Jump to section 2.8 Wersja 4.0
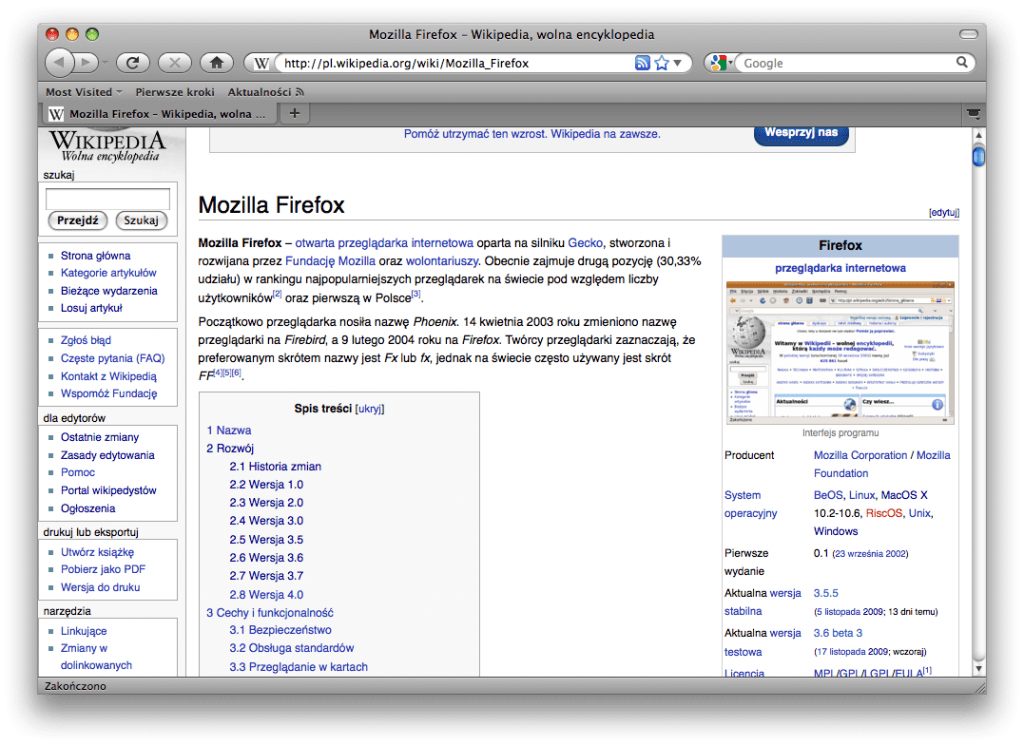This screenshot has height=746, width=1024. point(266,594)
